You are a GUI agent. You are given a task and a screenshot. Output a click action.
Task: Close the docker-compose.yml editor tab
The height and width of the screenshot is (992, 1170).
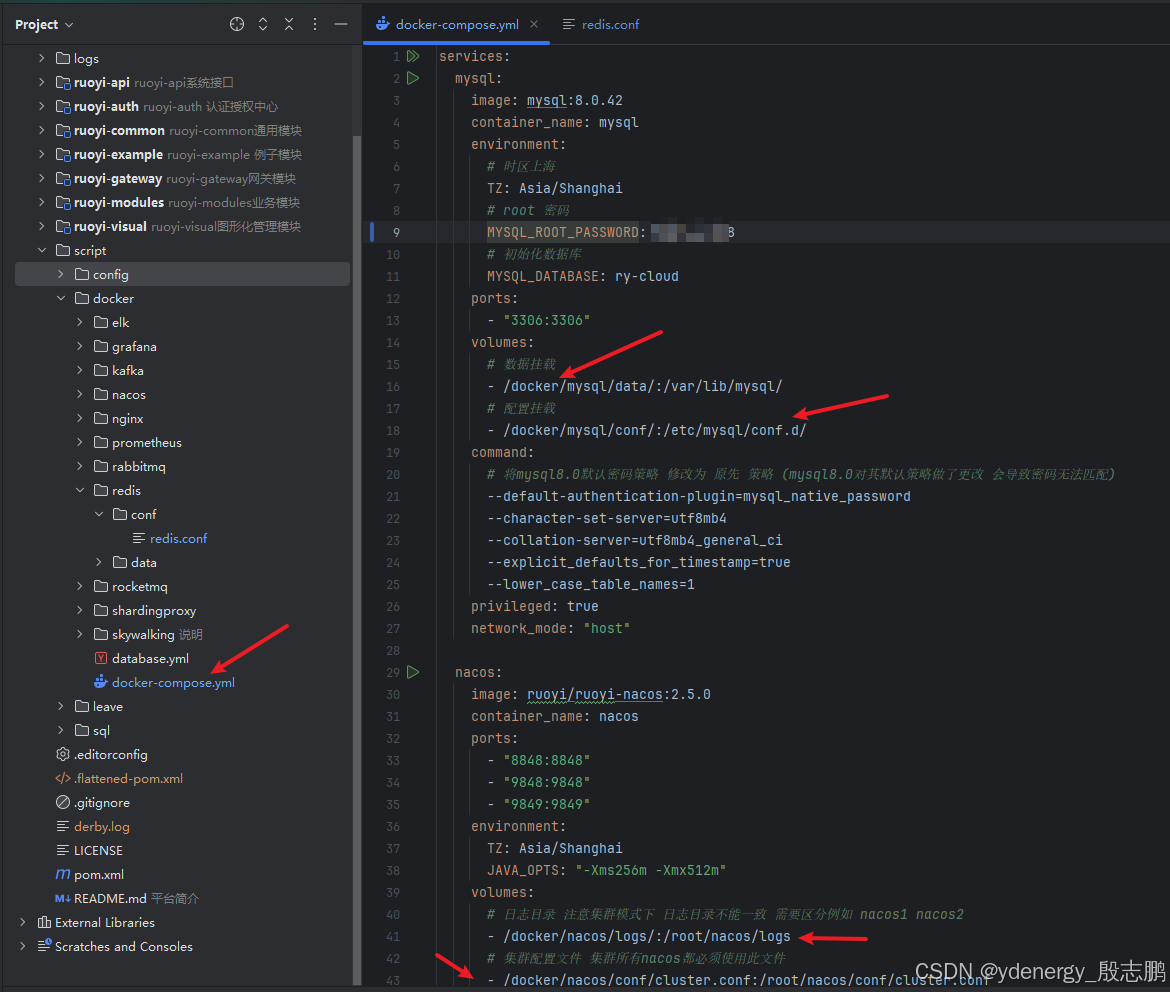534,24
